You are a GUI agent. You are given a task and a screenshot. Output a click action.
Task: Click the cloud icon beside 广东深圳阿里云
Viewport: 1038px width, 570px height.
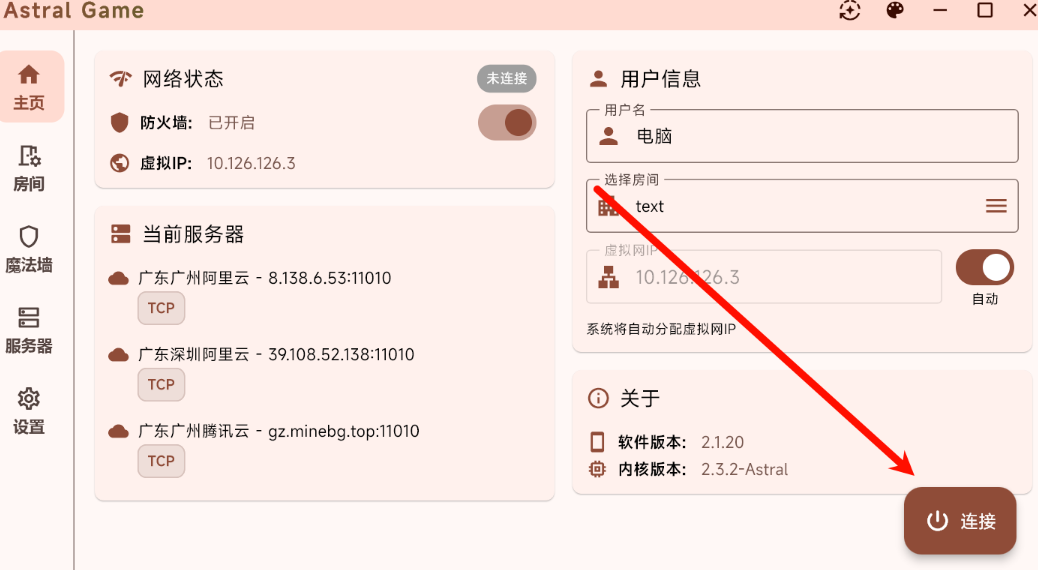click(x=118, y=356)
